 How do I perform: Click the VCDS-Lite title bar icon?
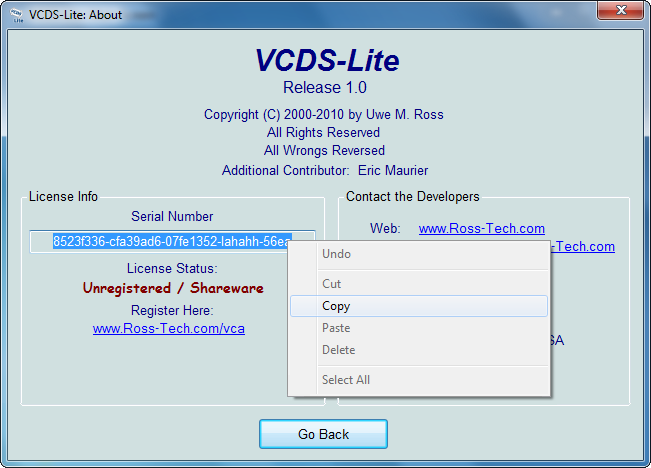pos(17,15)
